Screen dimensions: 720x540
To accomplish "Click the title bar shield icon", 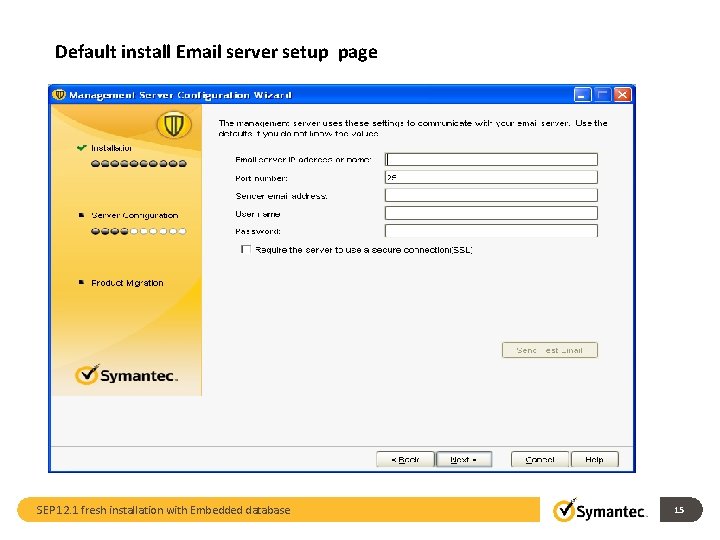I will click(x=59, y=95).
